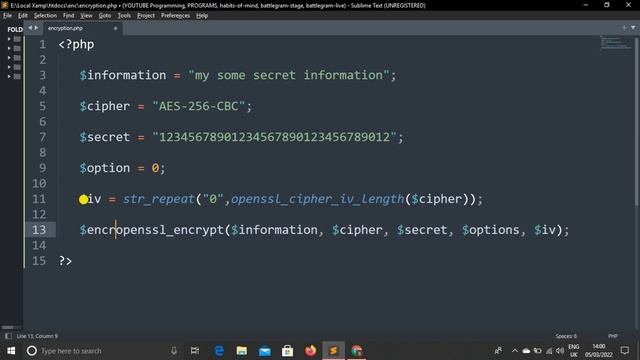Click line number 11 in gutter
The height and width of the screenshot is (360, 640).
click(39, 199)
